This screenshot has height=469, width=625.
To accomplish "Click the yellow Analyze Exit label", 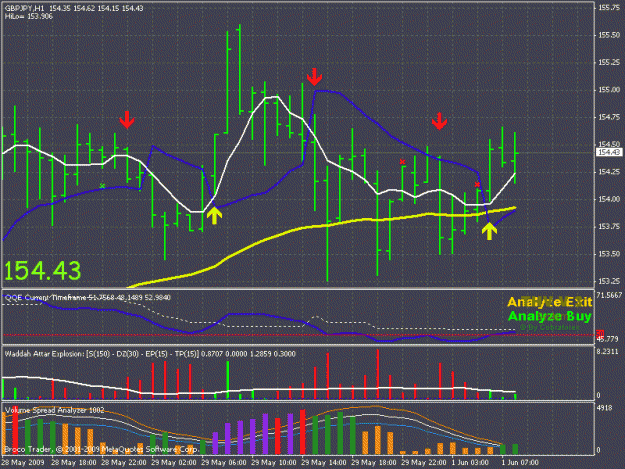I will click(550, 302).
